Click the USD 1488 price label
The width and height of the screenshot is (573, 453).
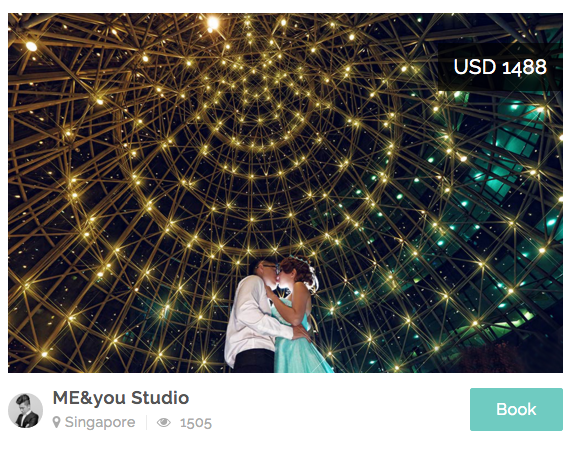click(500, 67)
